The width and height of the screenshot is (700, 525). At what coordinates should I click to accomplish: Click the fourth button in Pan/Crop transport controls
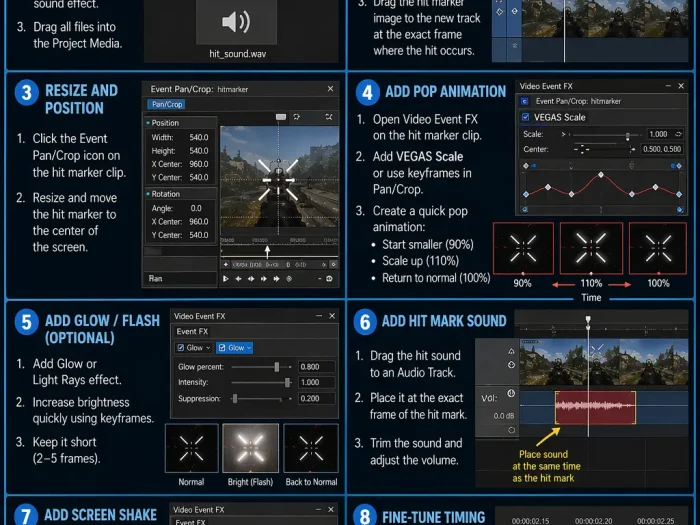(x=264, y=279)
